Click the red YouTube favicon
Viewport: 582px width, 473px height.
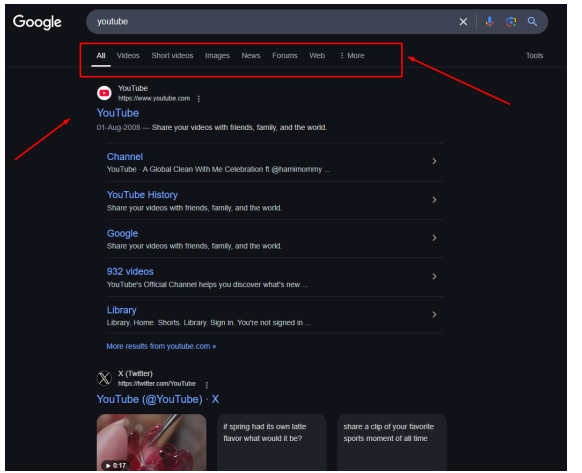104,93
